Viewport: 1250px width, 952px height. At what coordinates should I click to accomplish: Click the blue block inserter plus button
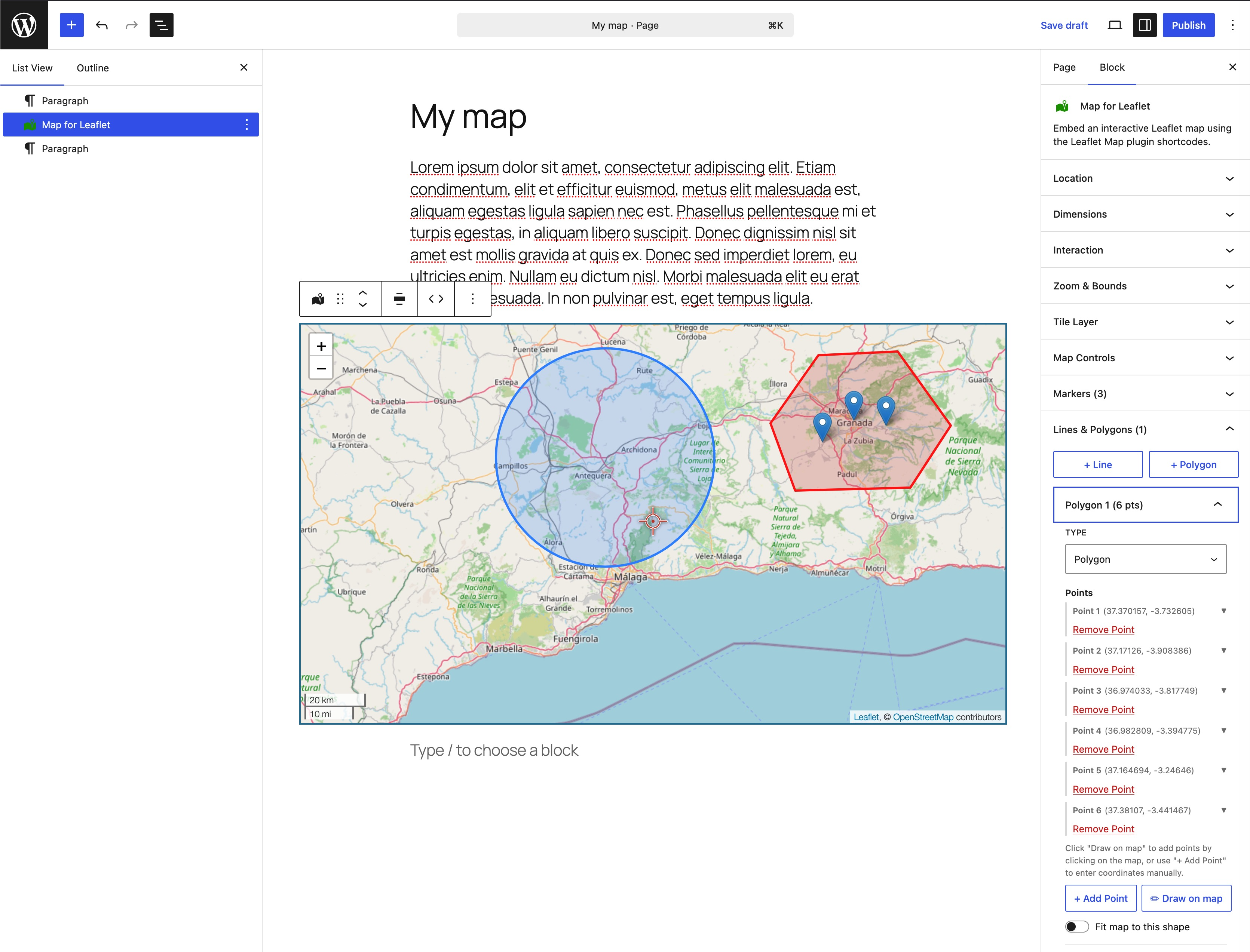71,25
